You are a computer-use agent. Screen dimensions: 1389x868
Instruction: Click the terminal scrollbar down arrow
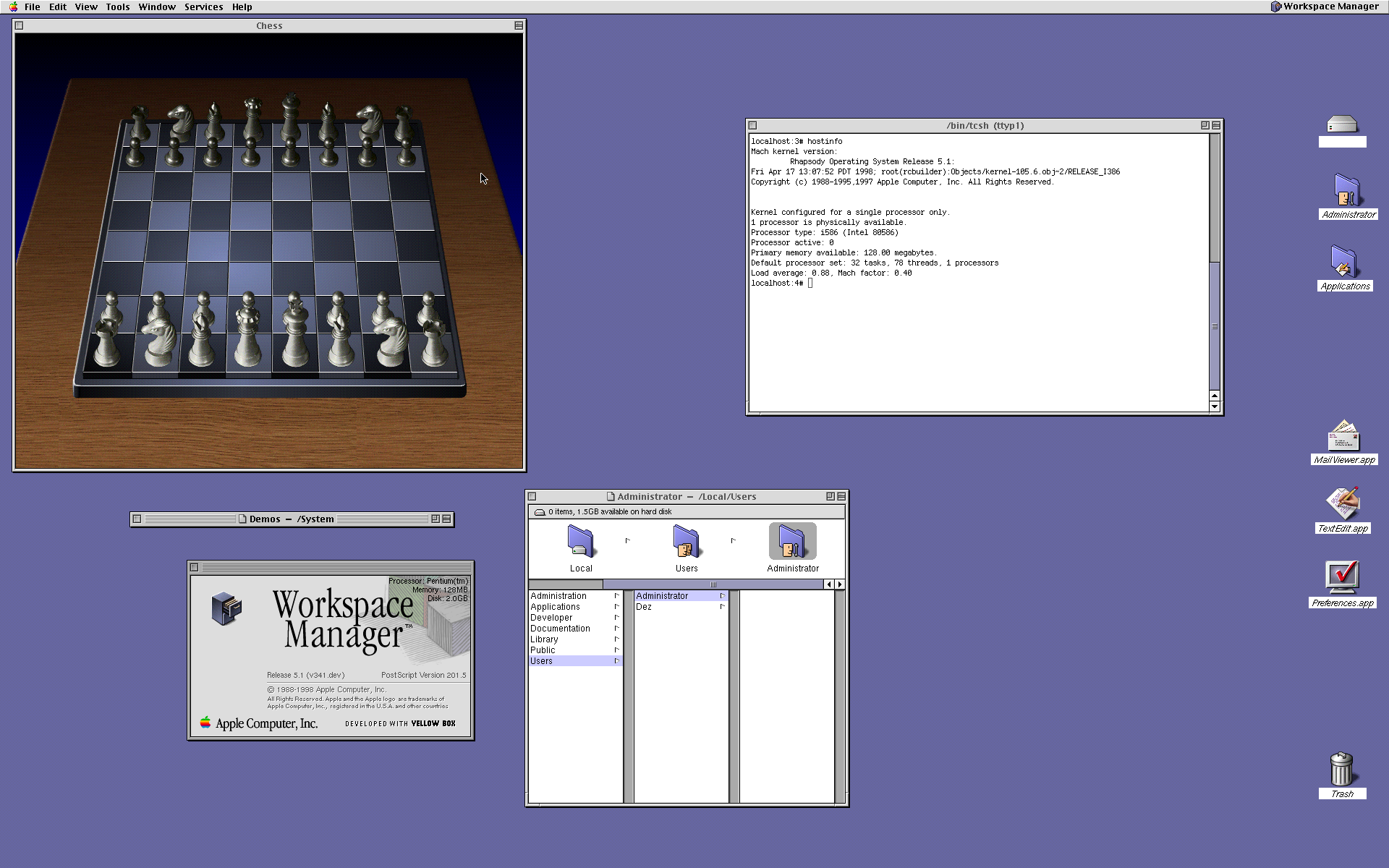pyautogui.click(x=1214, y=407)
